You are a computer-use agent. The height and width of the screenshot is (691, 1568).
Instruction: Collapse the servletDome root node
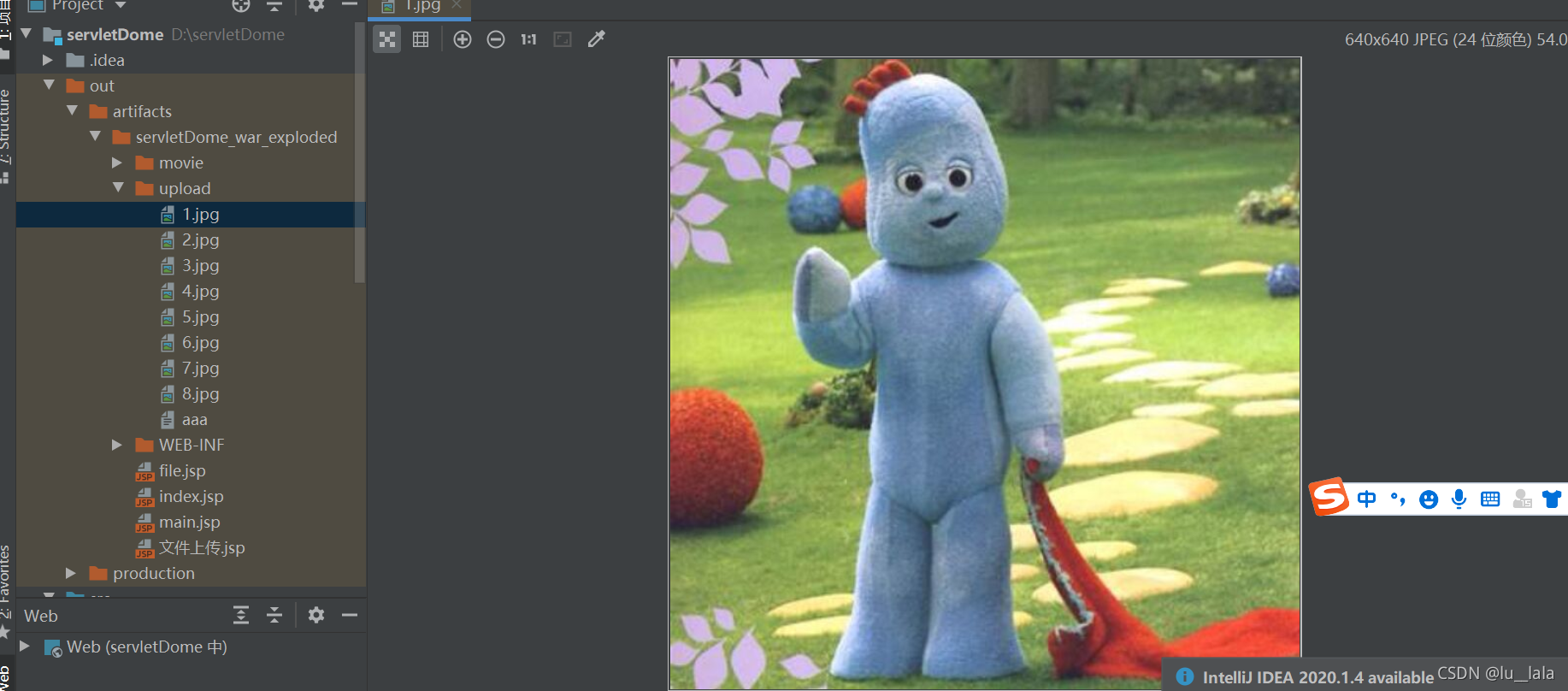(x=27, y=34)
